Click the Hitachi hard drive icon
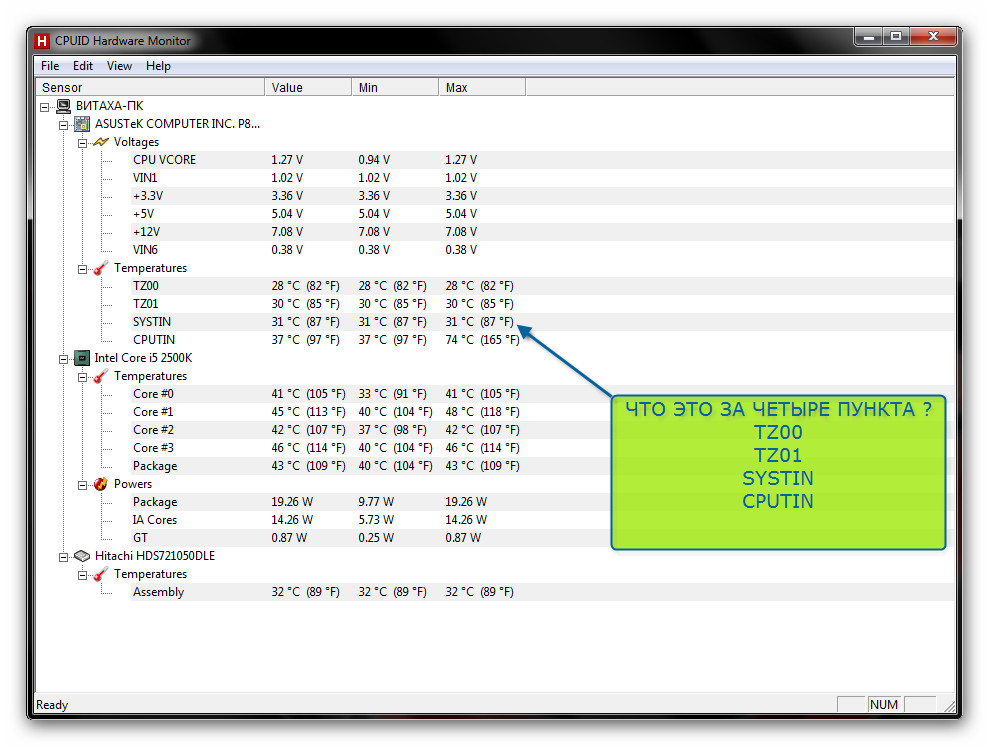The width and height of the screenshot is (990, 747). [x=82, y=556]
